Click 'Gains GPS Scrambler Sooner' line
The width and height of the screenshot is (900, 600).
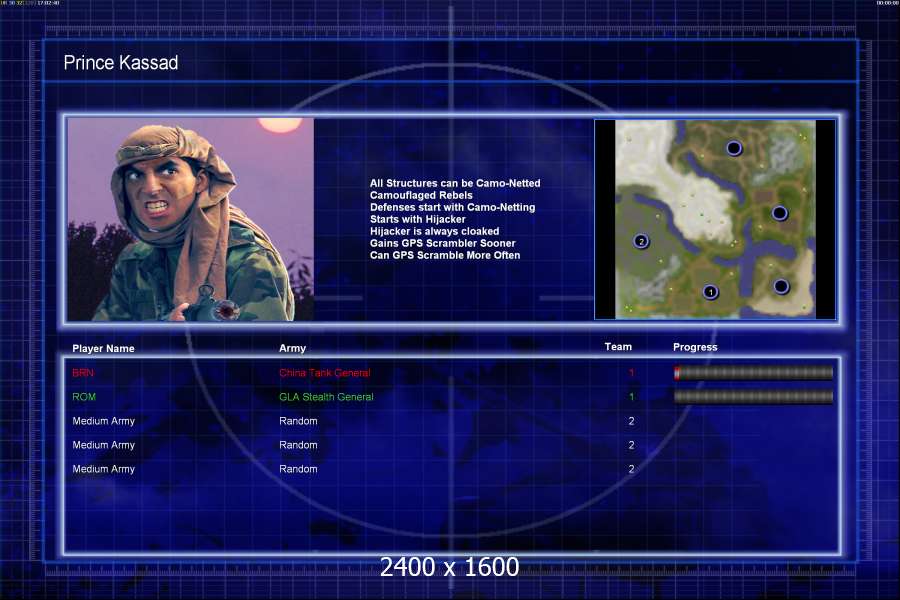(x=443, y=243)
